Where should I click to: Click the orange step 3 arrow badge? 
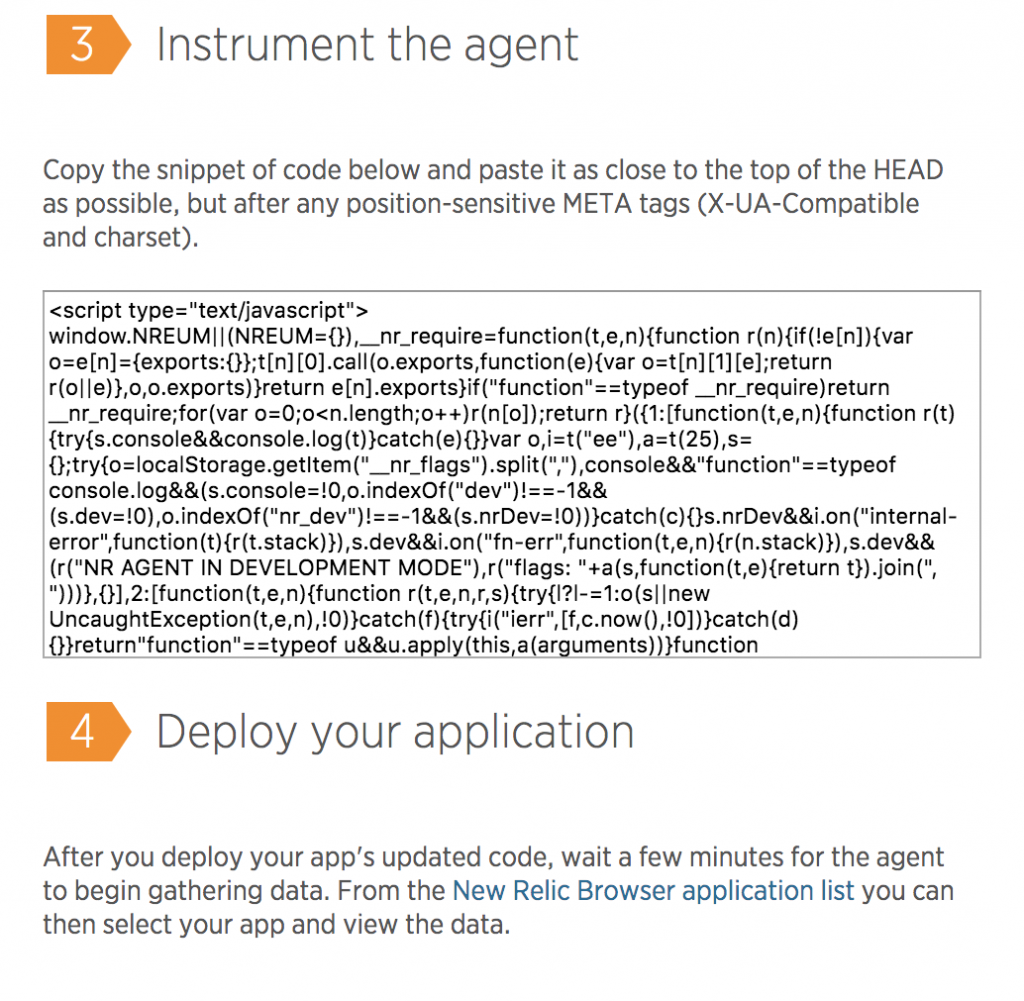pos(88,44)
